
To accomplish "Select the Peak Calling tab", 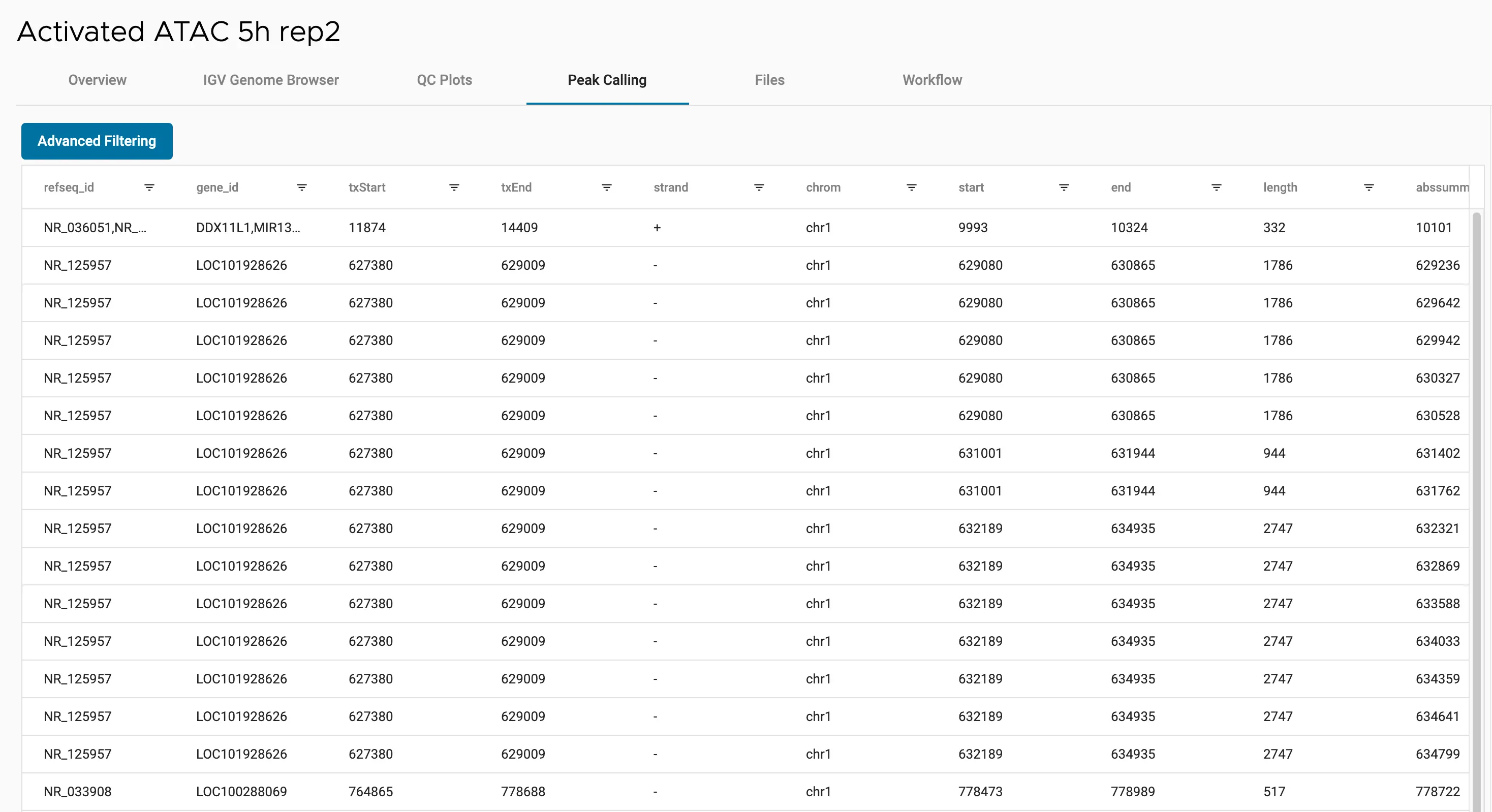I will (607, 80).
